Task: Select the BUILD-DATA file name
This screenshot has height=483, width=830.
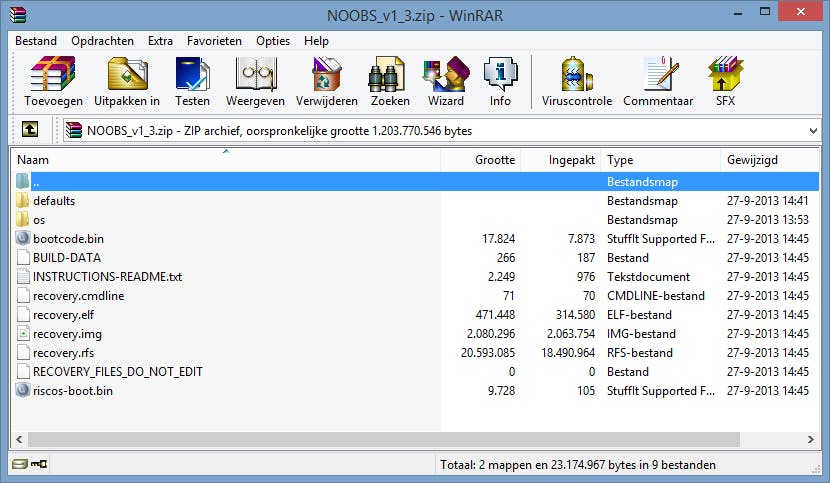Action: click(67, 257)
